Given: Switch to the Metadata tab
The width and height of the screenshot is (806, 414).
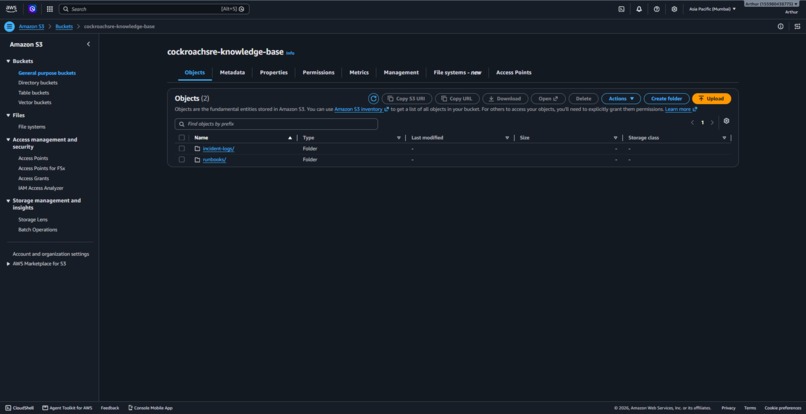Looking at the screenshot, I should click(x=232, y=73).
